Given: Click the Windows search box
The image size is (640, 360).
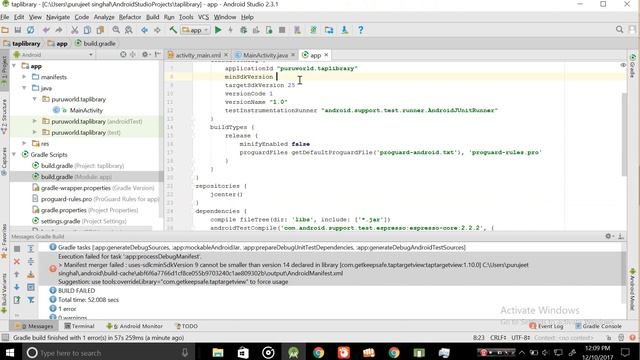Looking at the screenshot, I should pyautogui.click(x=107, y=353).
